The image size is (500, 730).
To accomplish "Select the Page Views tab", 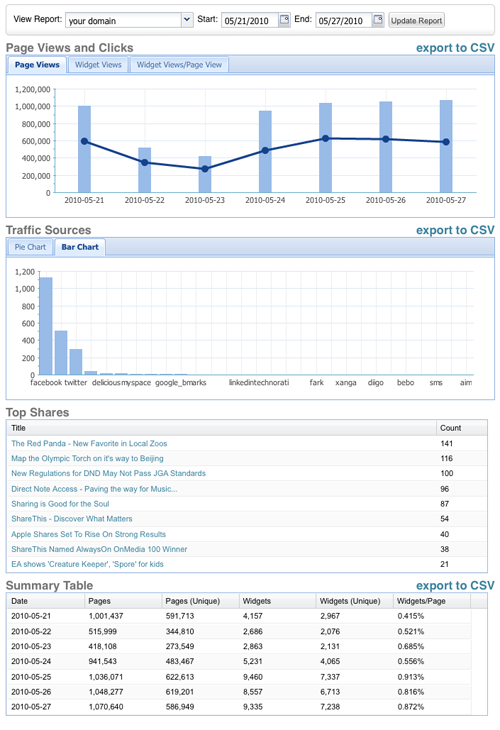I will (x=37, y=65).
